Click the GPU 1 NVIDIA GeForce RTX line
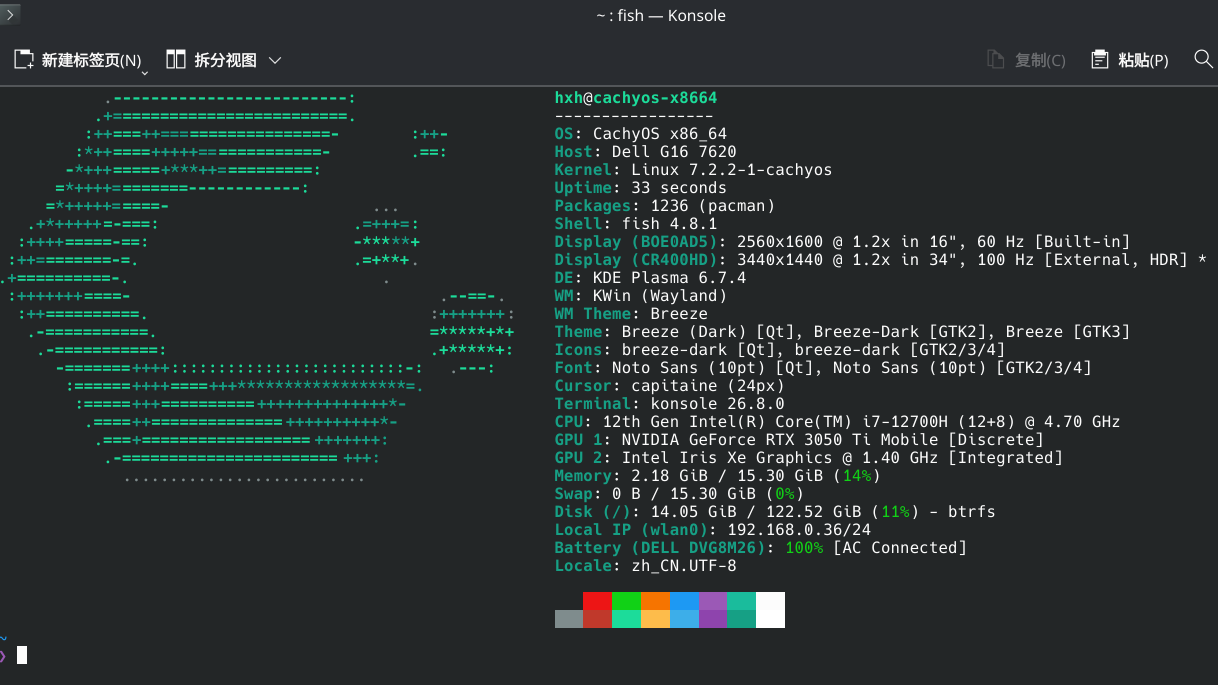Viewport: 1218px width, 685px height. click(x=799, y=440)
